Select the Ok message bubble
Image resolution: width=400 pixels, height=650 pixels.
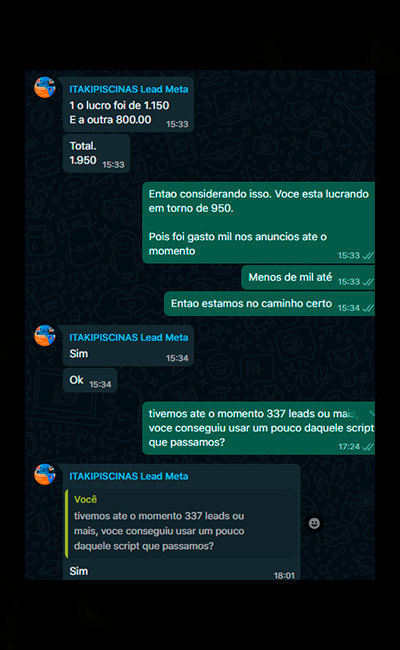tap(90, 380)
